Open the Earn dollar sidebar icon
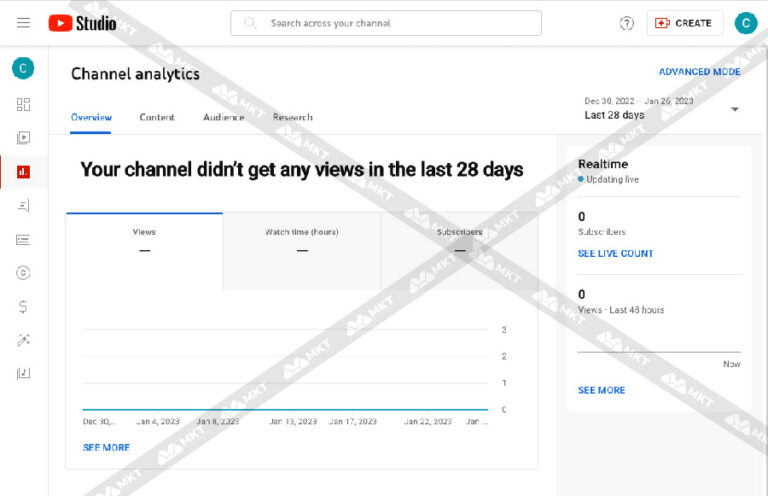 click(23, 307)
